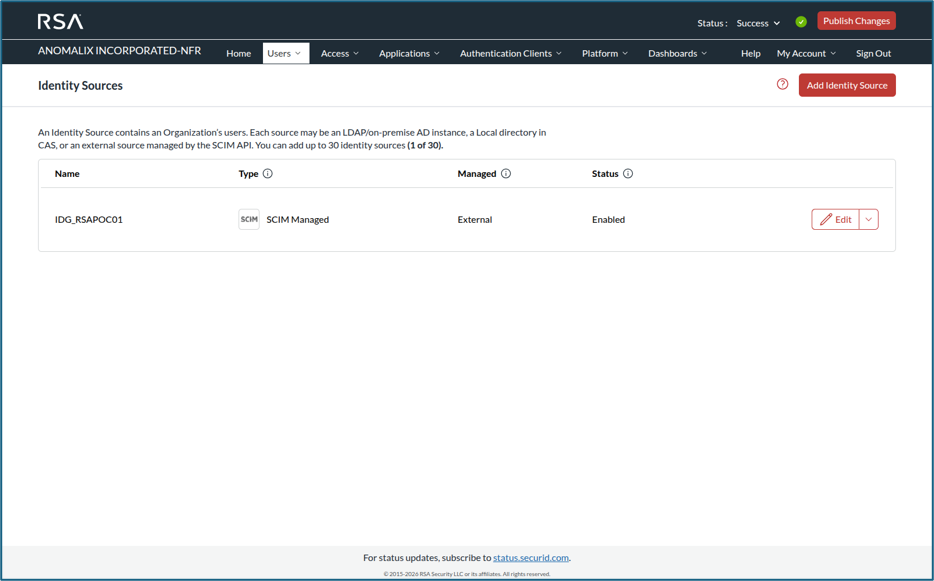Open the Dashboards menu

[x=677, y=53]
